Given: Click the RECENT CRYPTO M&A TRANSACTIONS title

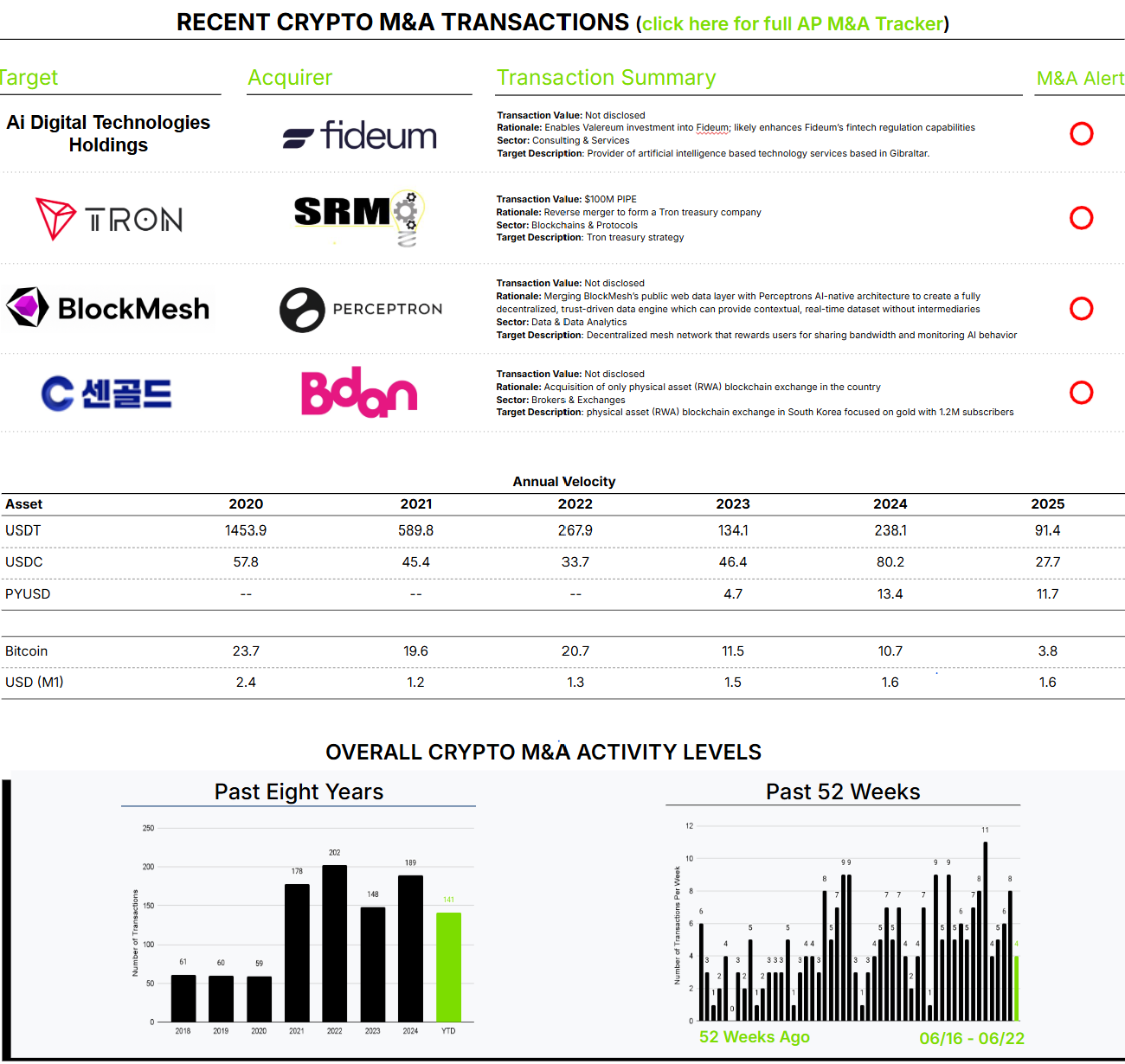Looking at the screenshot, I should (x=403, y=22).
